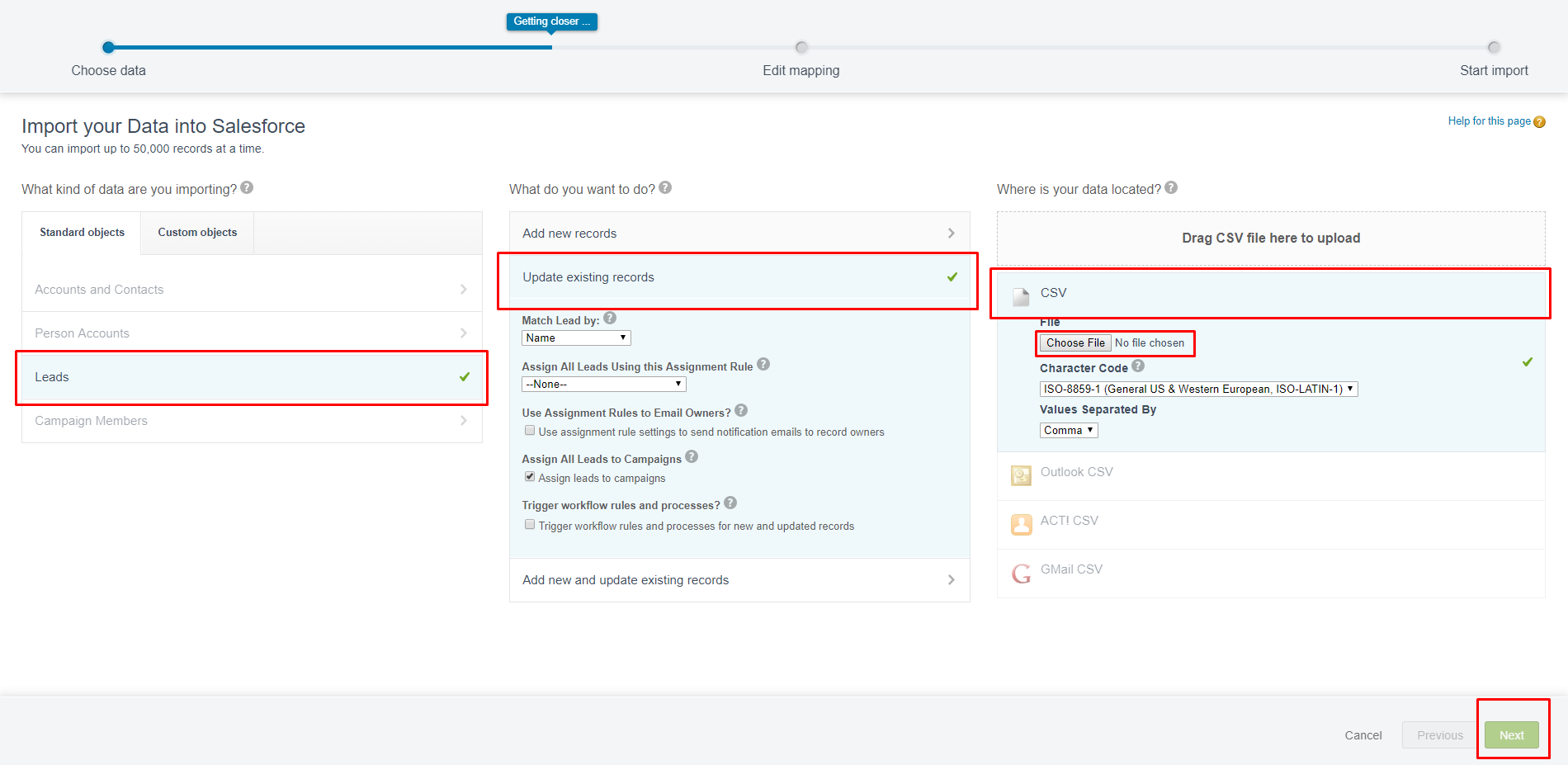This screenshot has width=1568, height=765.
Task: Select Outlook CSV source option
Action: 1271,476
